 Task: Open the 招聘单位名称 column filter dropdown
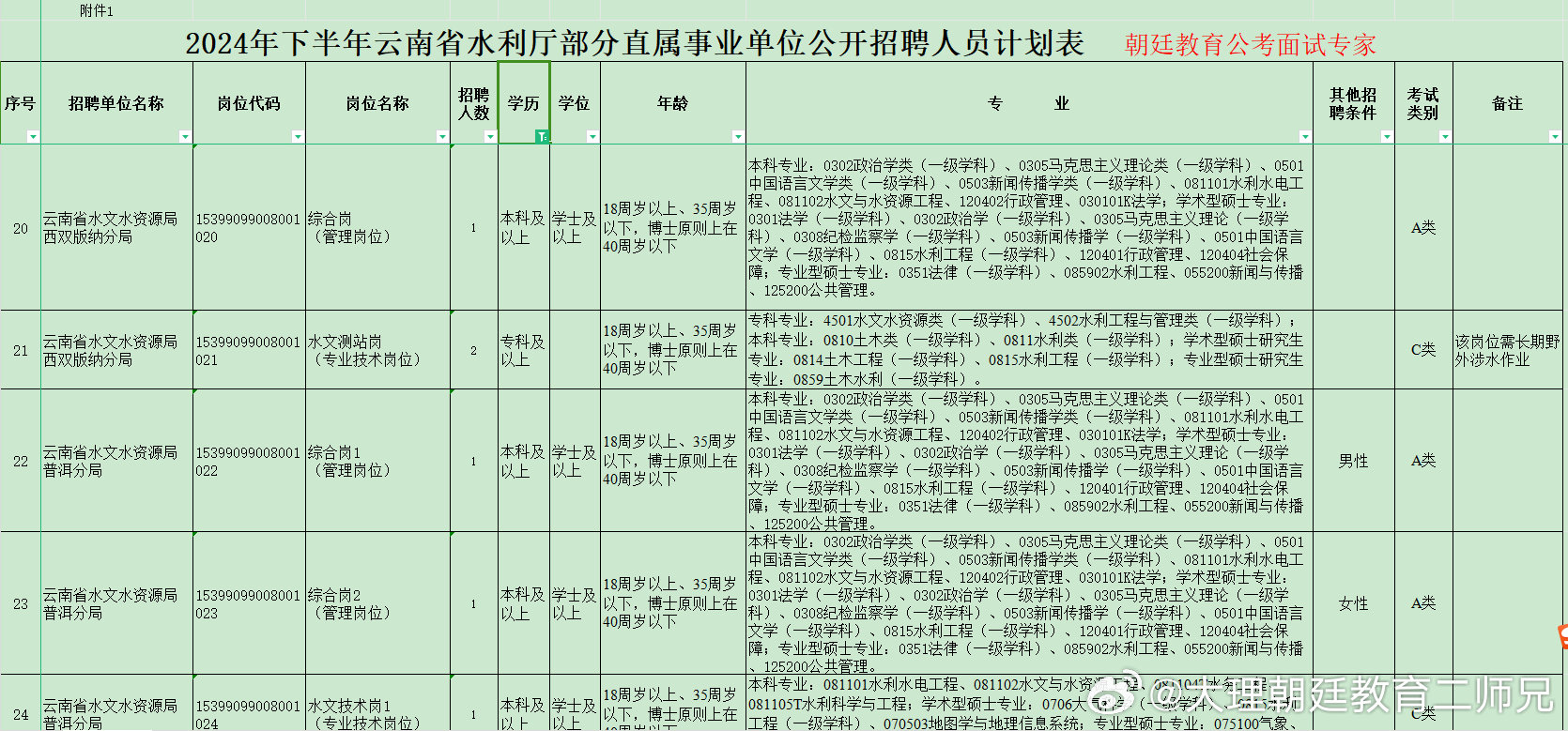185,137
